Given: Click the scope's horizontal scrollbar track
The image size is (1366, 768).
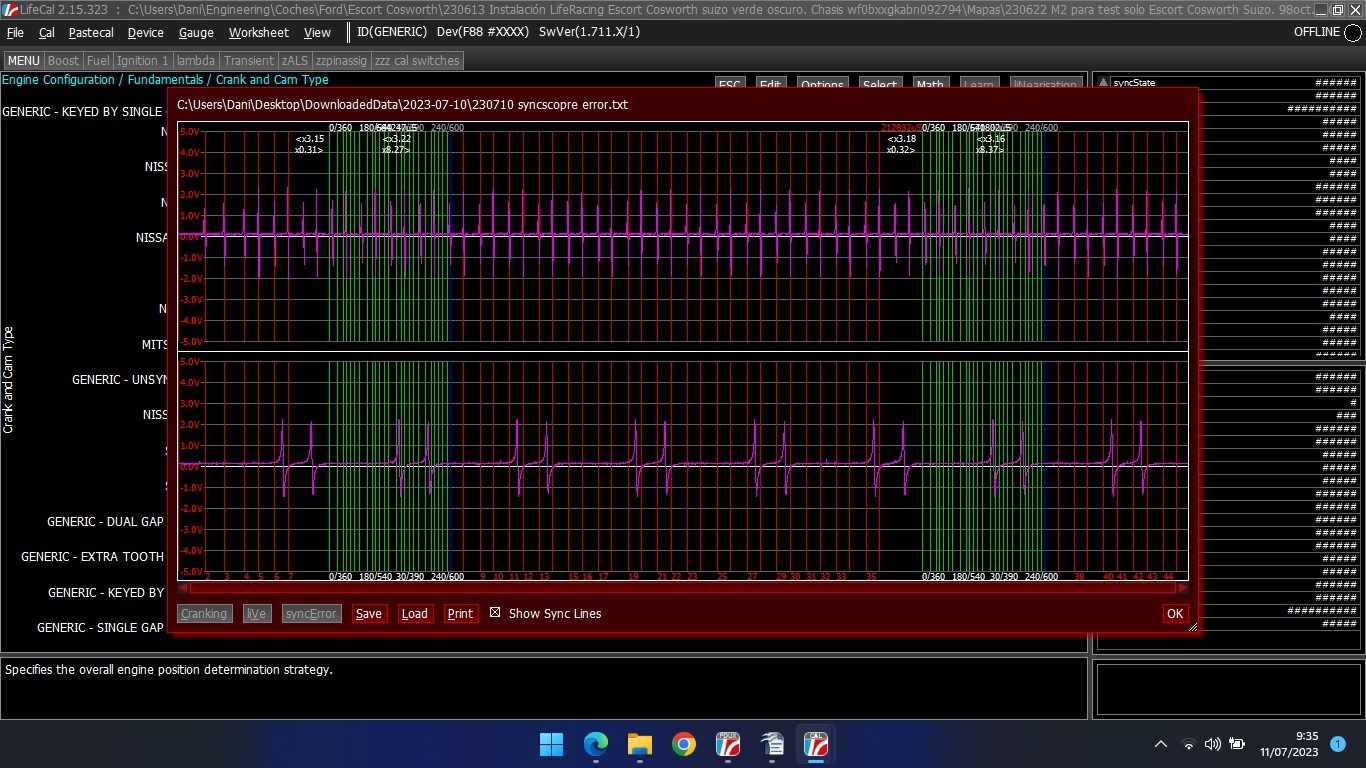Looking at the screenshot, I should pos(683,587).
